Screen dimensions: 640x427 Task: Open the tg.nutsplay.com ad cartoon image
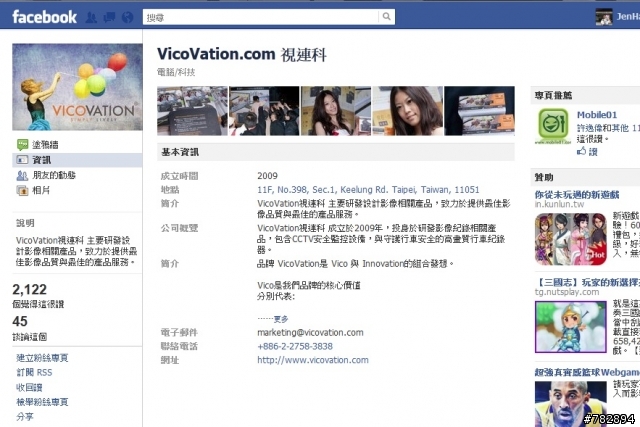coord(571,327)
